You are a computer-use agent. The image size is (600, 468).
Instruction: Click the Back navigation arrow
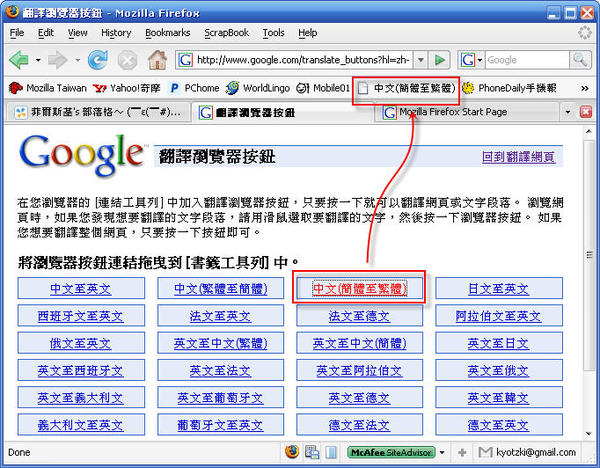point(19,60)
